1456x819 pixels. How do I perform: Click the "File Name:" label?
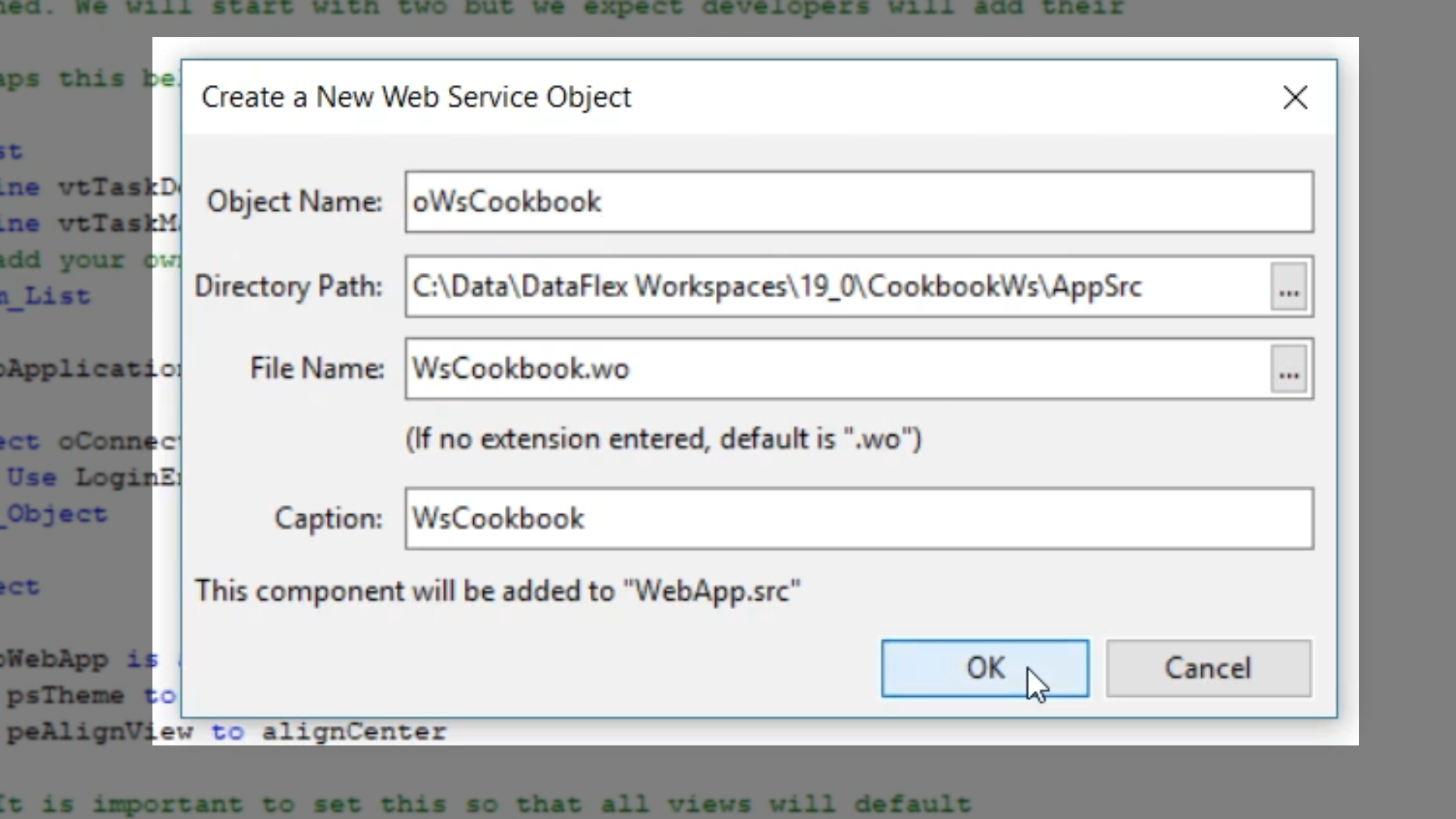tap(317, 369)
